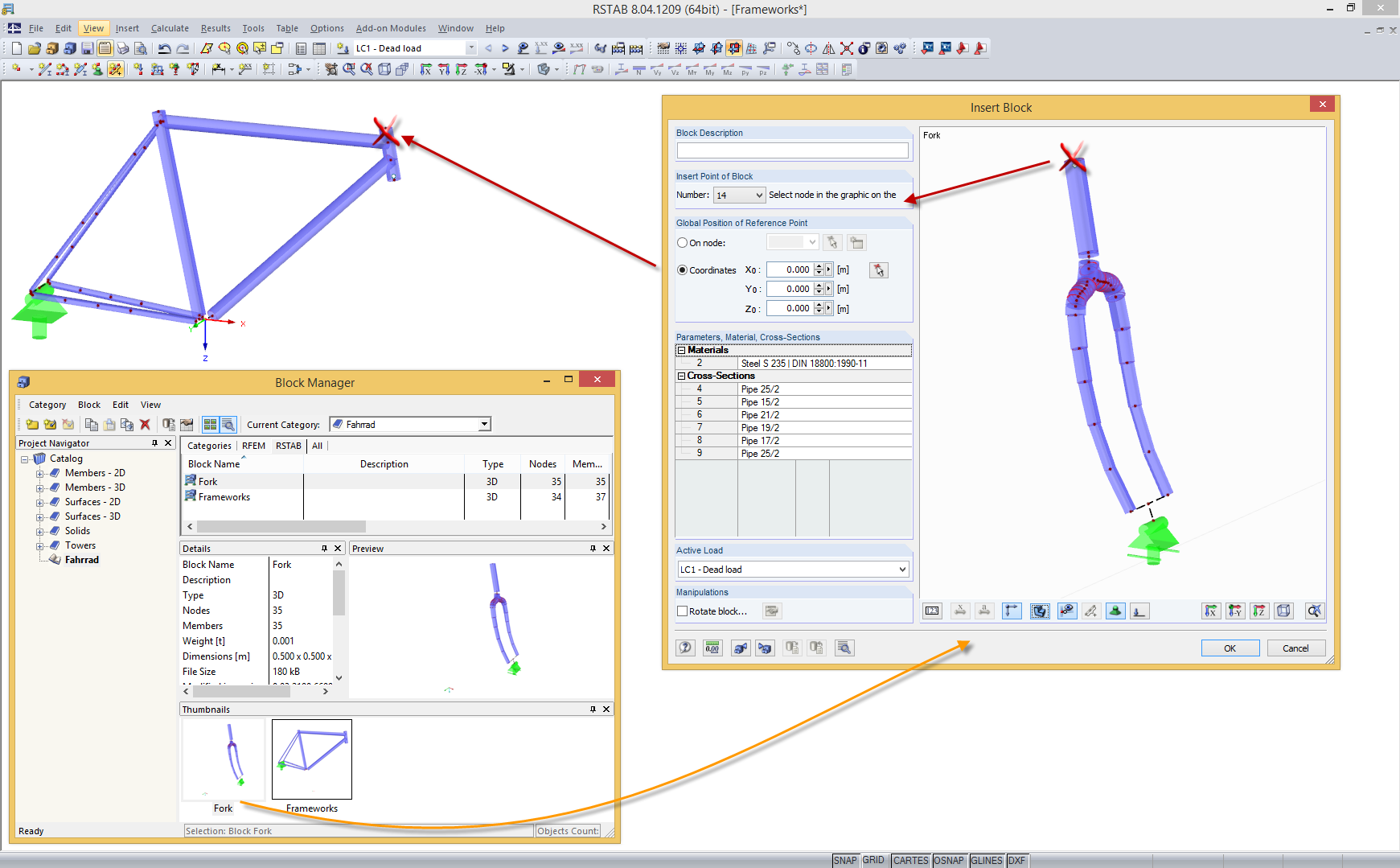Toggle CARTES in the status bar
This screenshot has width=1400, height=868.
tap(911, 861)
